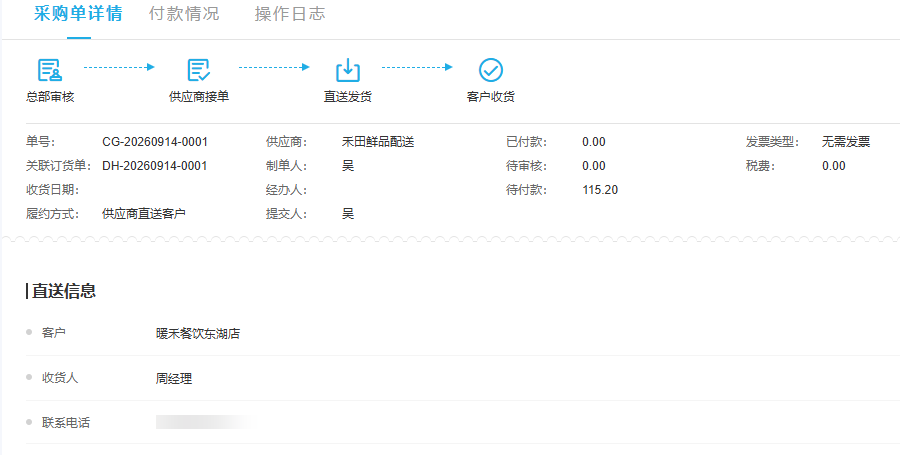Click the 收货日期 label
This screenshot has height=455, width=900.
(53, 190)
